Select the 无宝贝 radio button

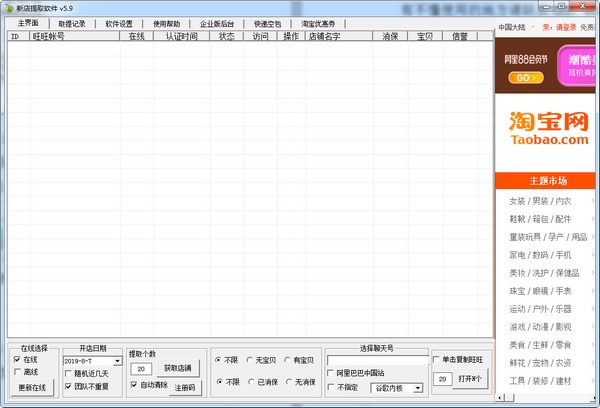tap(250, 360)
